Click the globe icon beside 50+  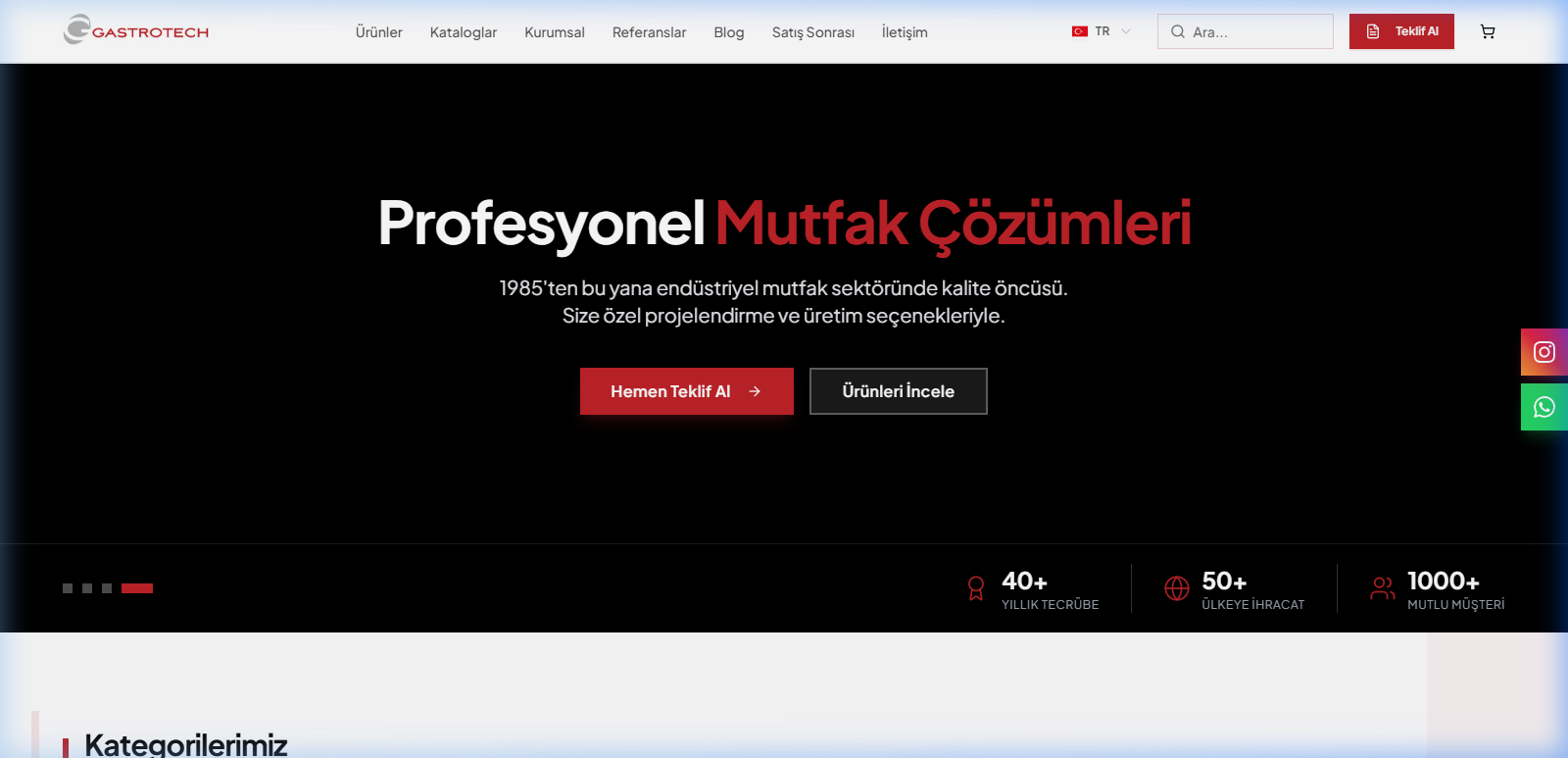point(1176,588)
